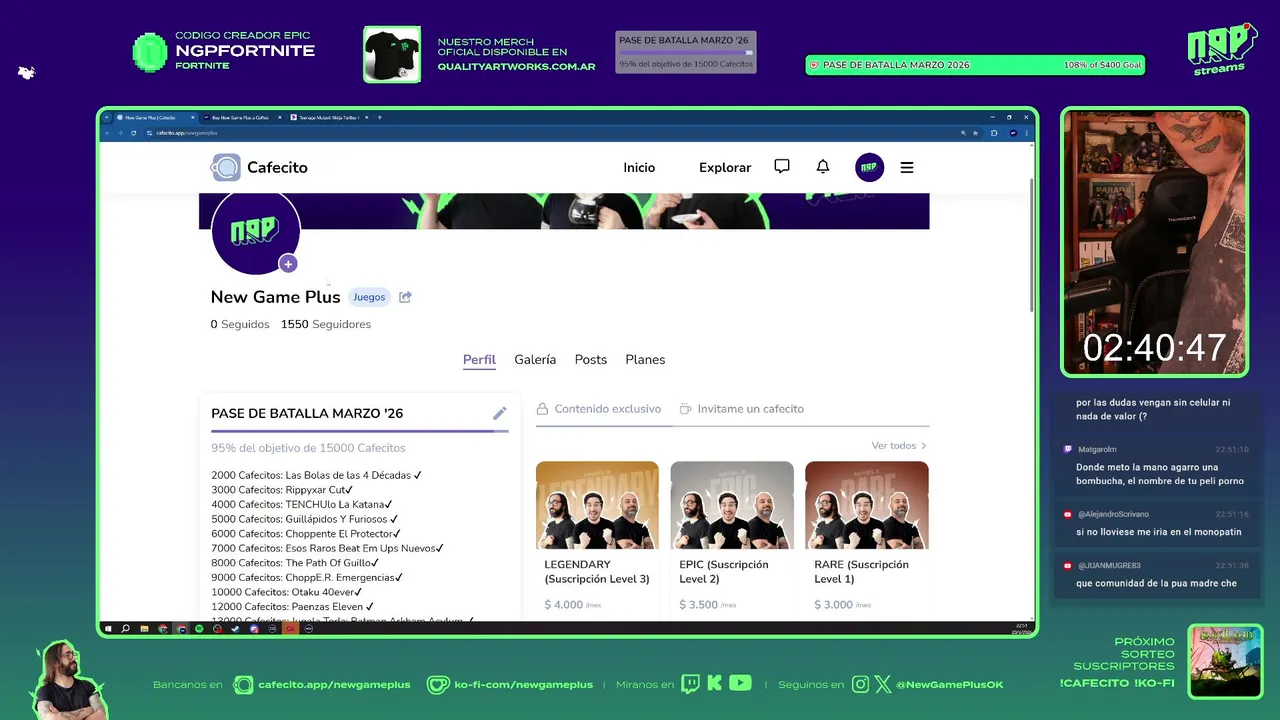Click '4000 Cafecitos: TENCHUlo La Katana' line
Viewport: 1280px width, 720px height.
301,505
